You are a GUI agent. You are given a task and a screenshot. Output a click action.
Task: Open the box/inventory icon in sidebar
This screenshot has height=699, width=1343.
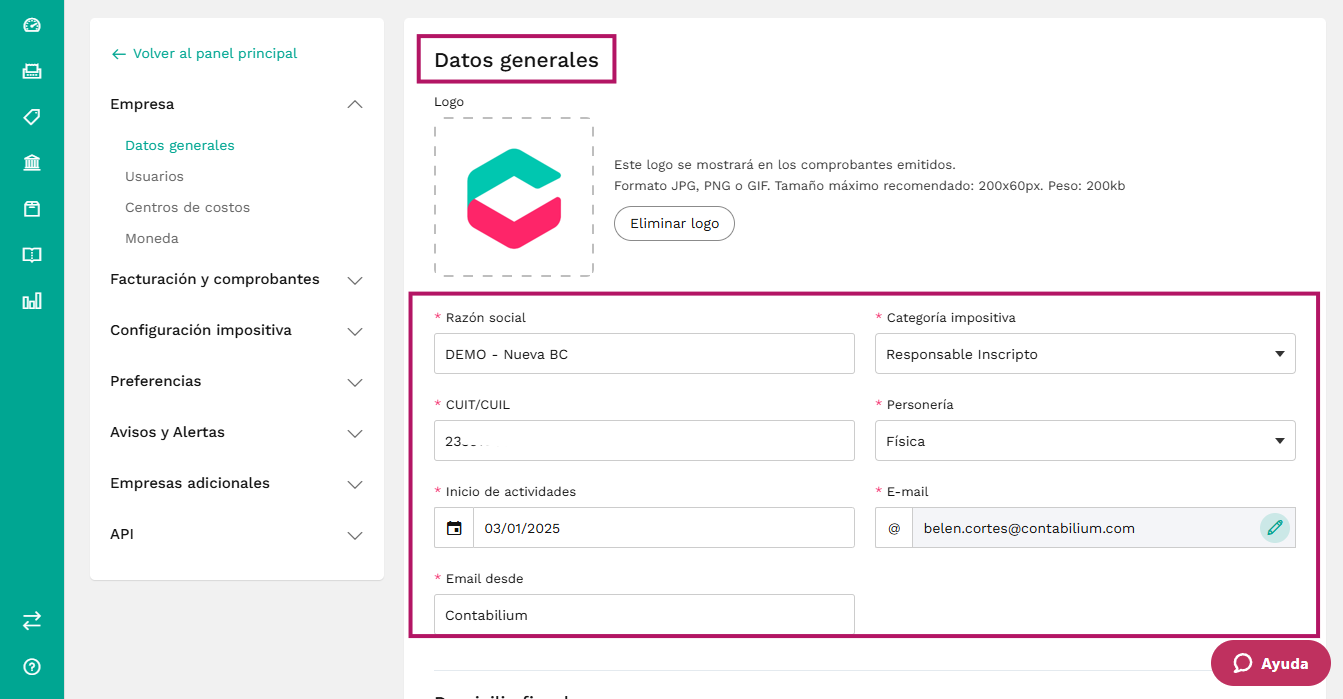click(32, 209)
